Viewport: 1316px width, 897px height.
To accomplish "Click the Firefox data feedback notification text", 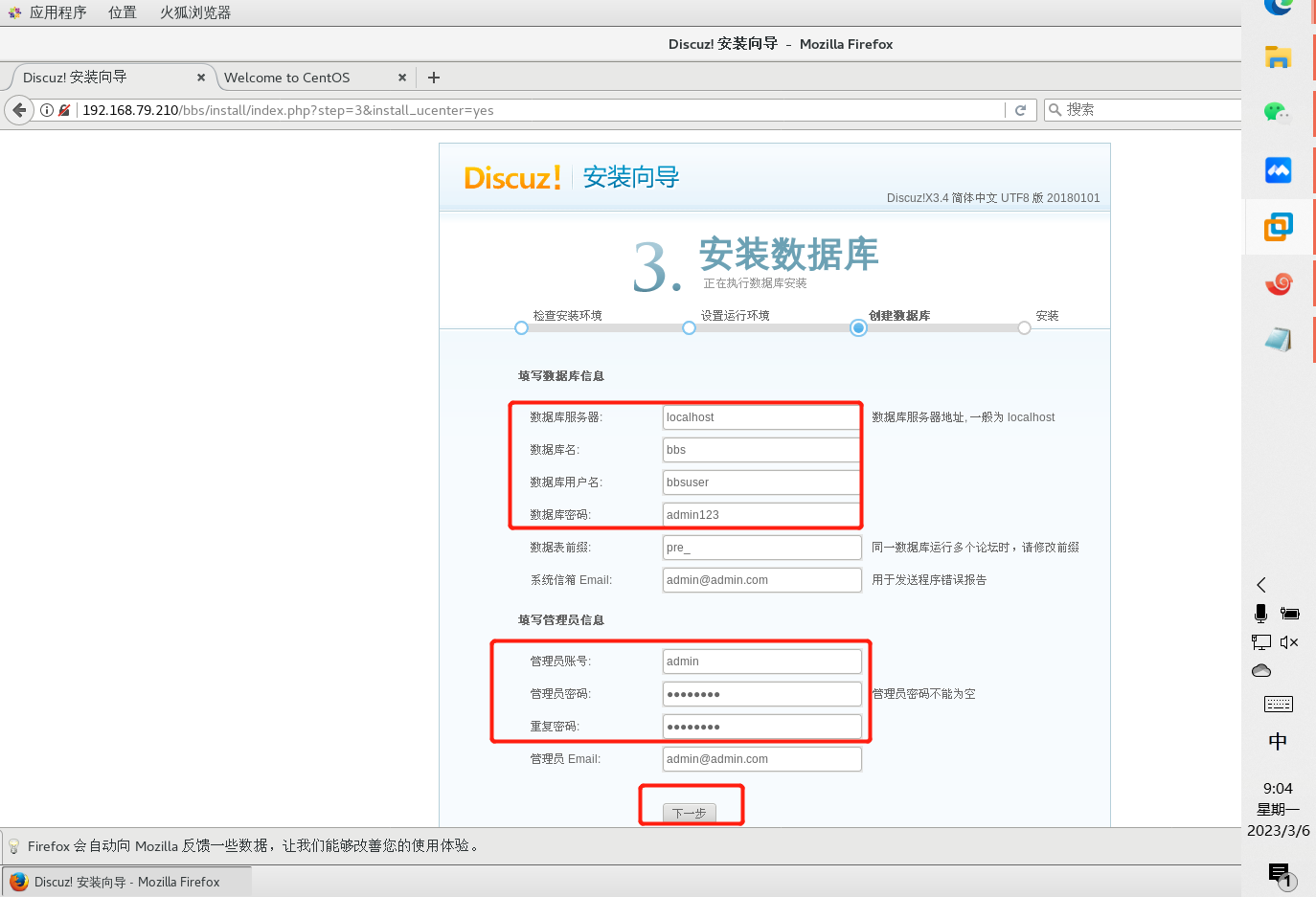I will point(255,846).
